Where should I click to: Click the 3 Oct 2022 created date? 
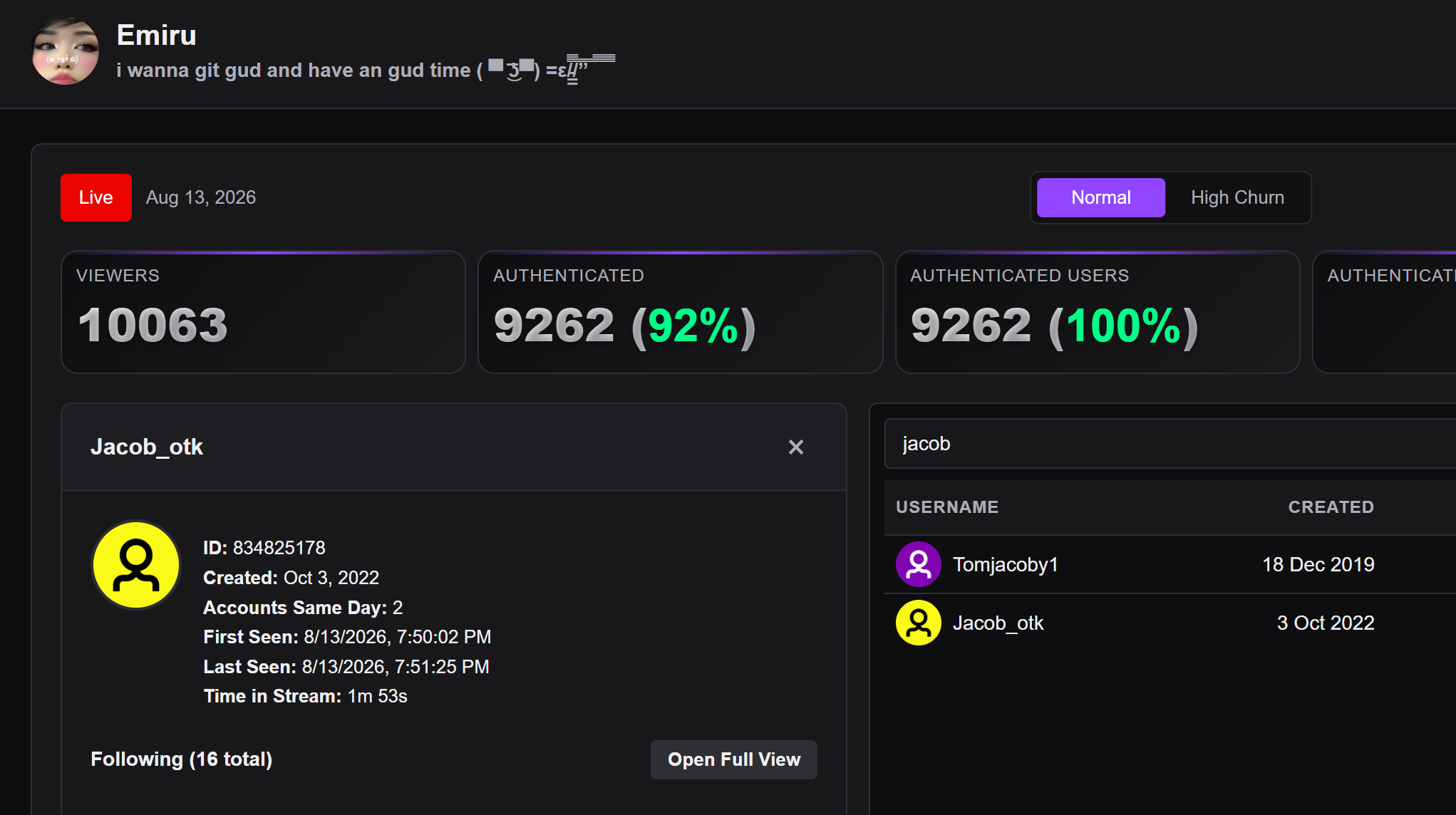1326,623
